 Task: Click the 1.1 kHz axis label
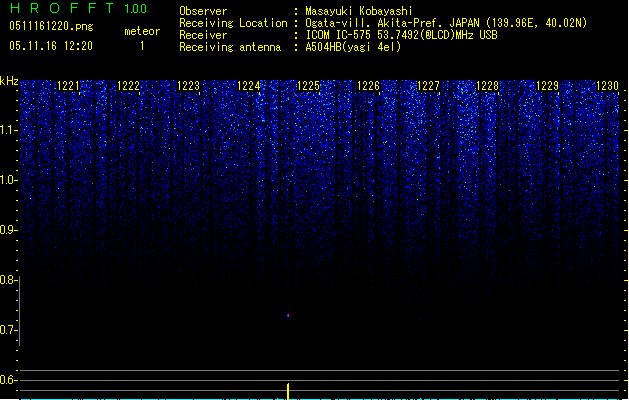tap(8, 130)
